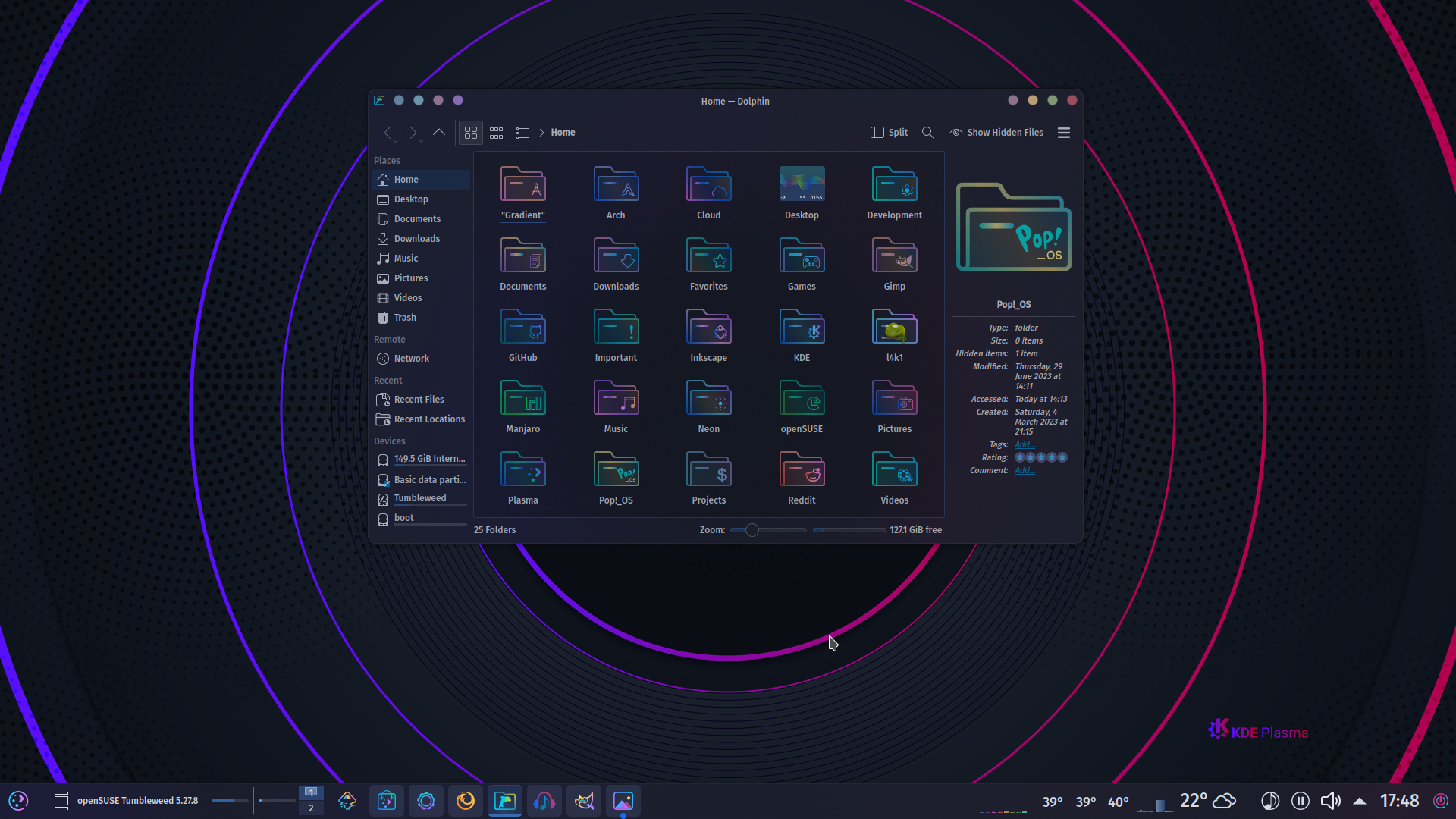Expand the breadcrumb chevron before Home
The image size is (1456, 819).
[x=541, y=133]
